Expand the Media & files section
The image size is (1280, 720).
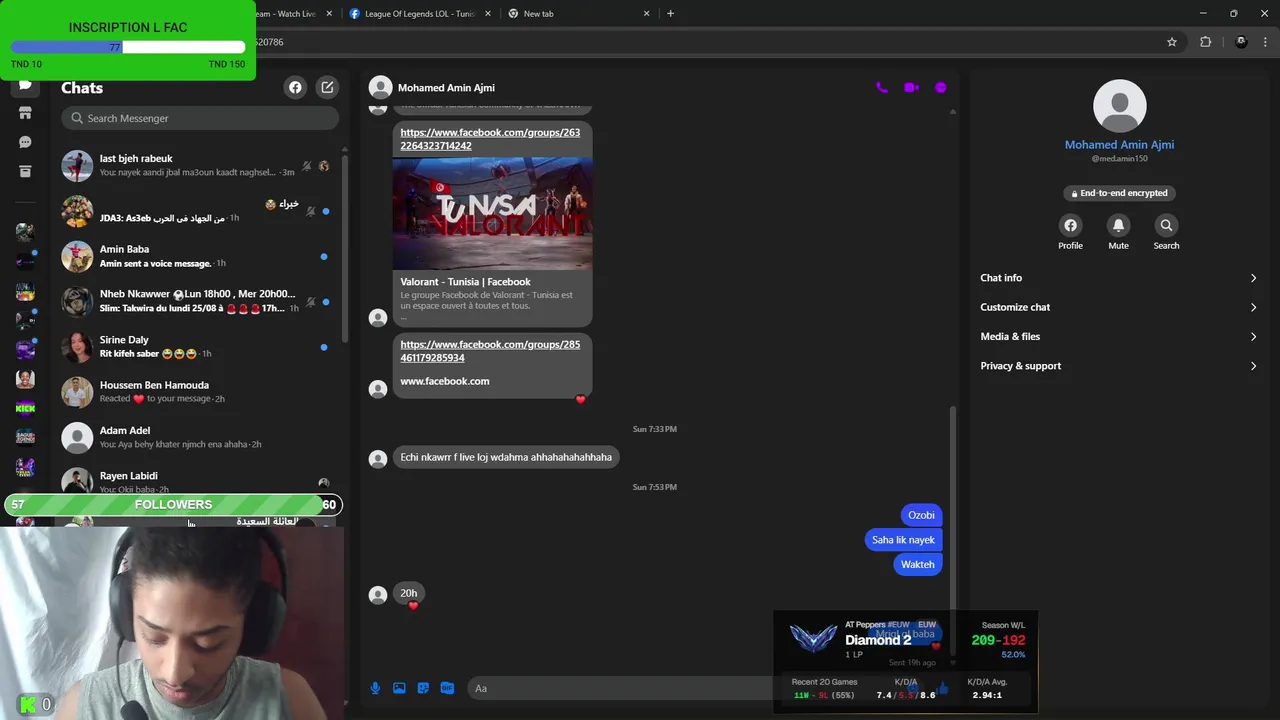pyautogui.click(x=1118, y=336)
